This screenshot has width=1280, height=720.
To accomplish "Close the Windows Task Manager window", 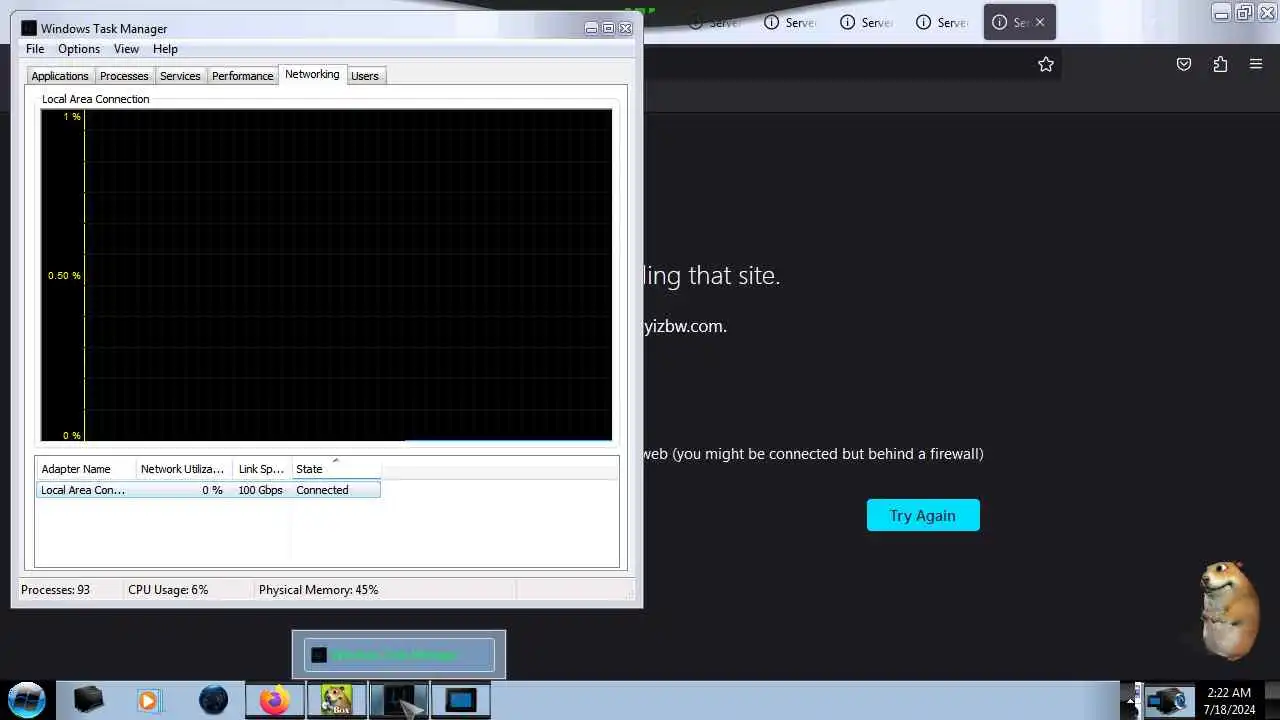I will pos(626,28).
